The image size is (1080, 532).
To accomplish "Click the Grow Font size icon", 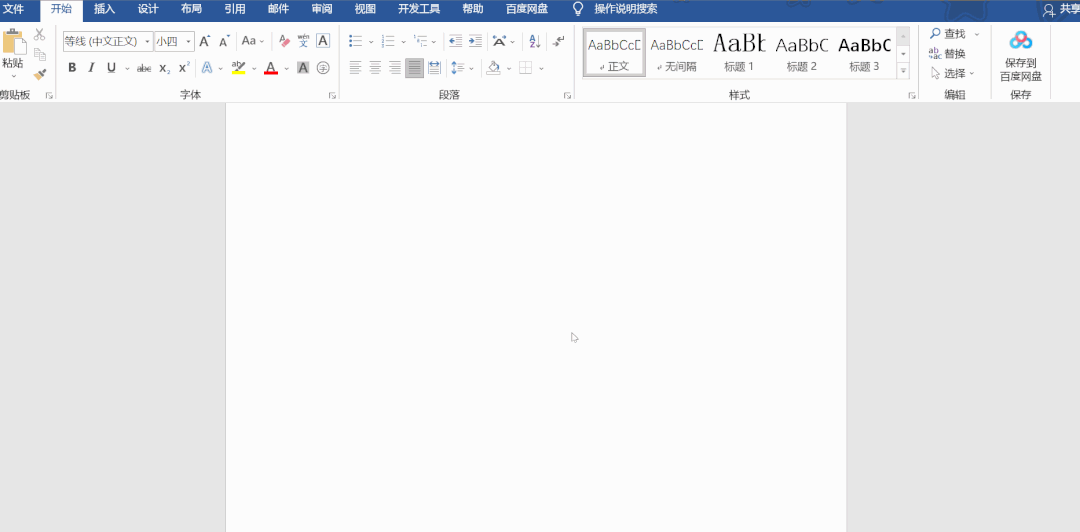I will pos(205,41).
